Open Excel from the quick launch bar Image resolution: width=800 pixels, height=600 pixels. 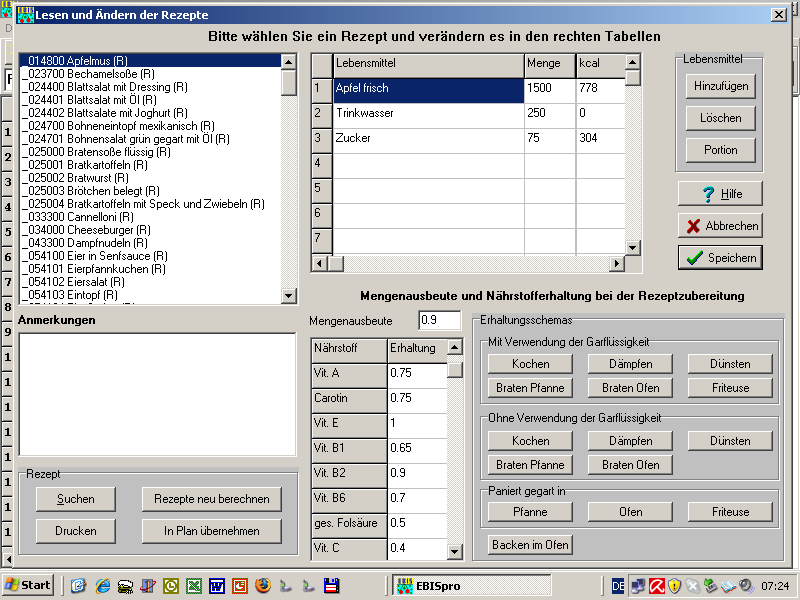(x=193, y=585)
